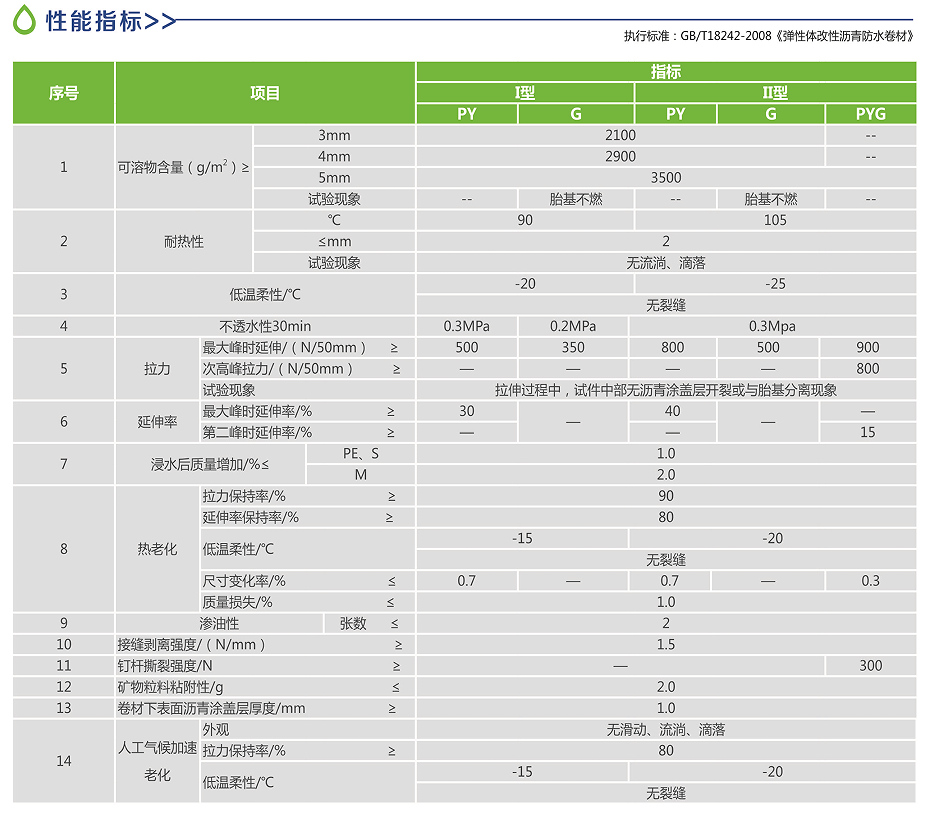Click the 耐热性 row label
This screenshot has height=814, width=929.
pos(183,242)
